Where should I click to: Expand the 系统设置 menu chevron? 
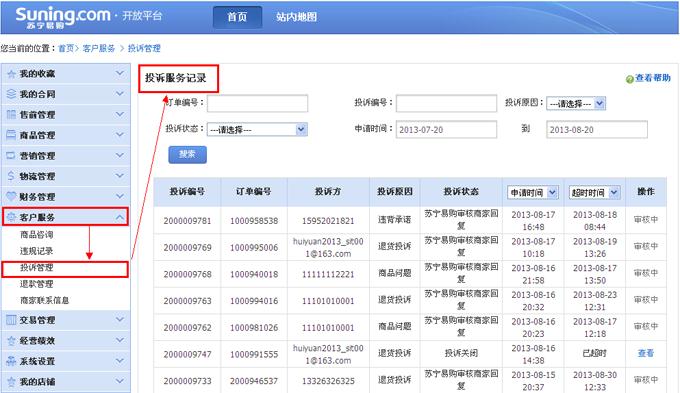tap(120, 360)
